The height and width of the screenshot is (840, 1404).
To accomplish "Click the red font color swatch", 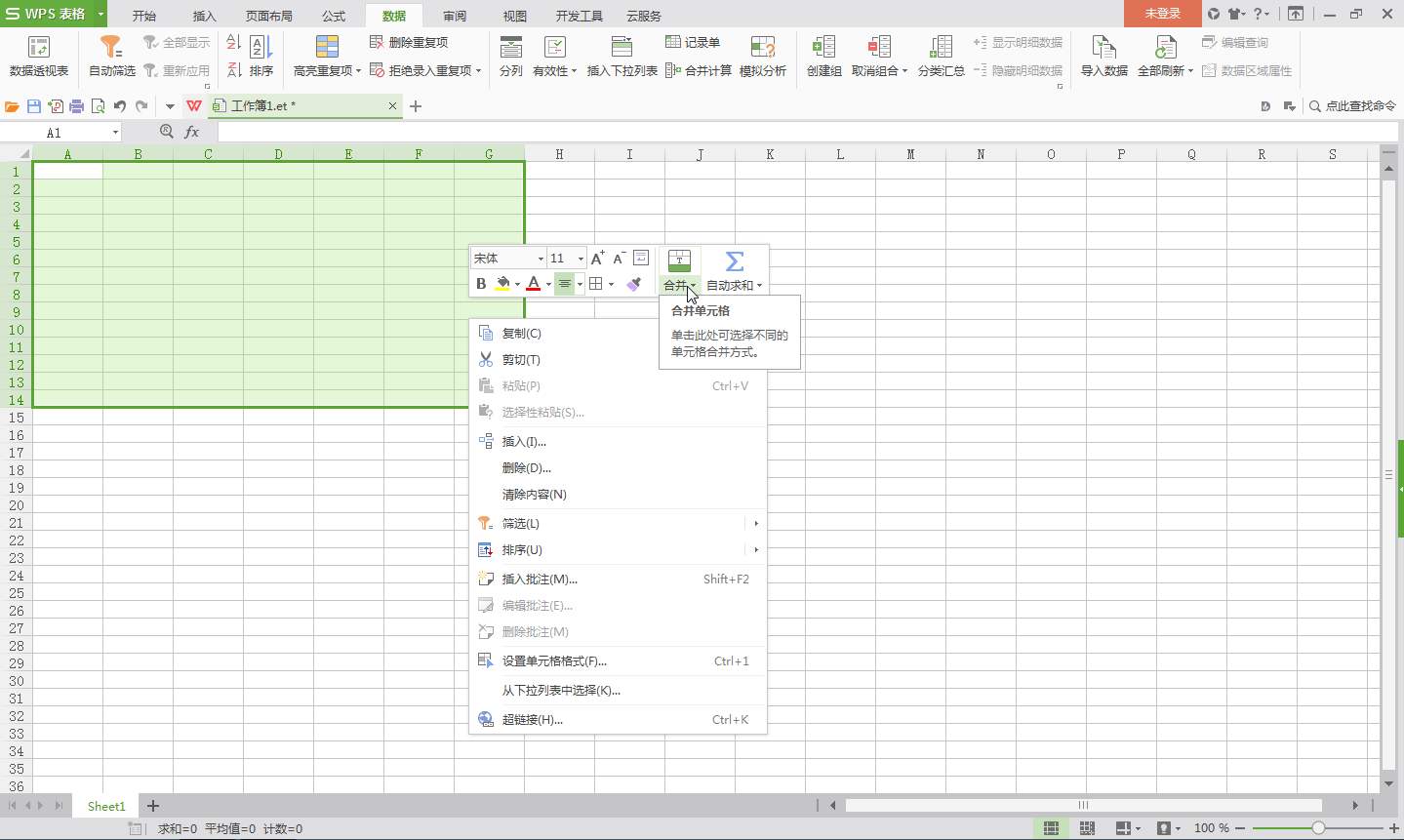I will (533, 284).
